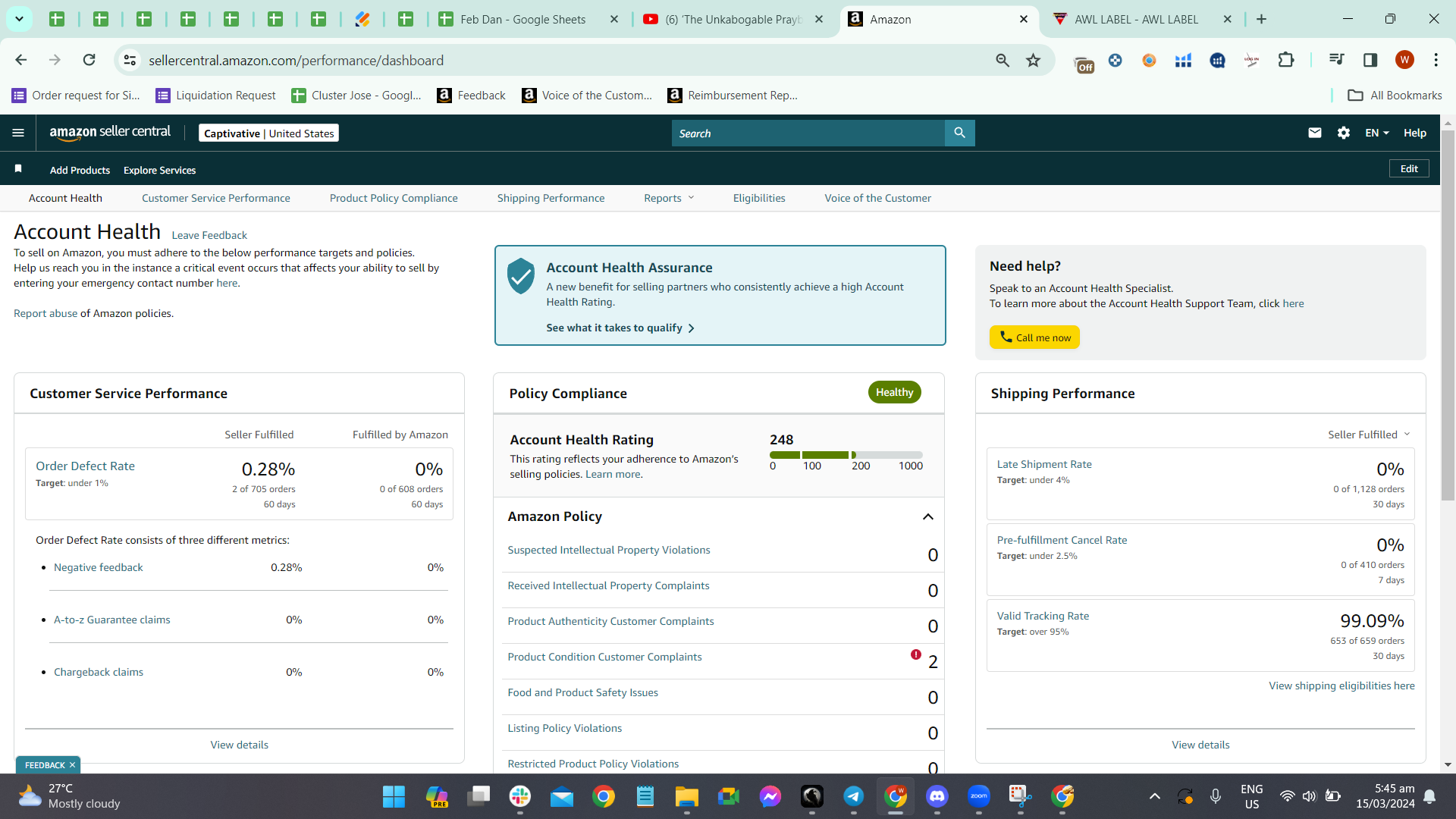
Task: Open Messenger from the taskbar
Action: [770, 796]
